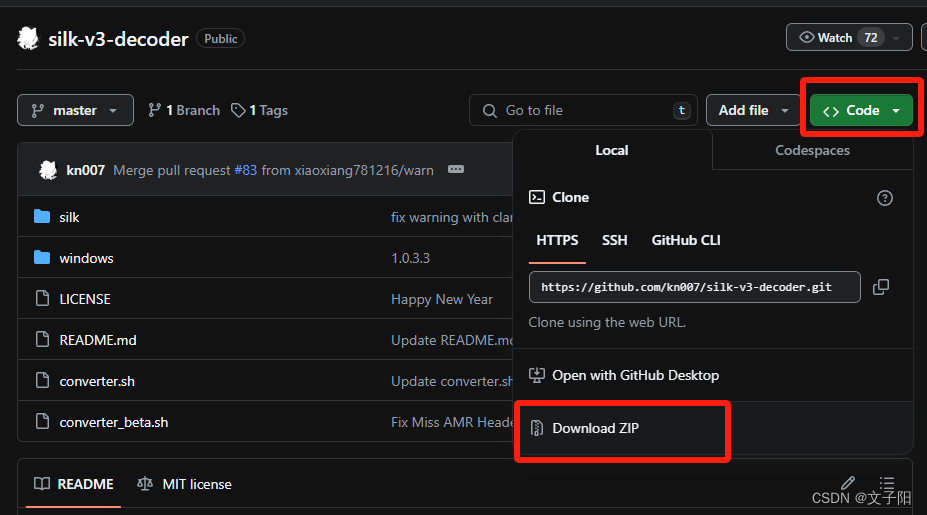Open the Add file dropdown

pyautogui.click(x=753, y=111)
